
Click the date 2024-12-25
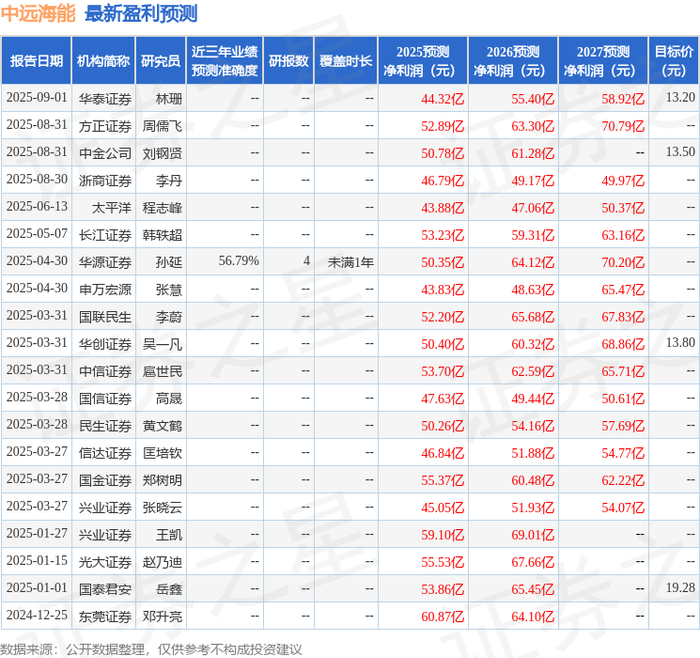(x=37, y=615)
